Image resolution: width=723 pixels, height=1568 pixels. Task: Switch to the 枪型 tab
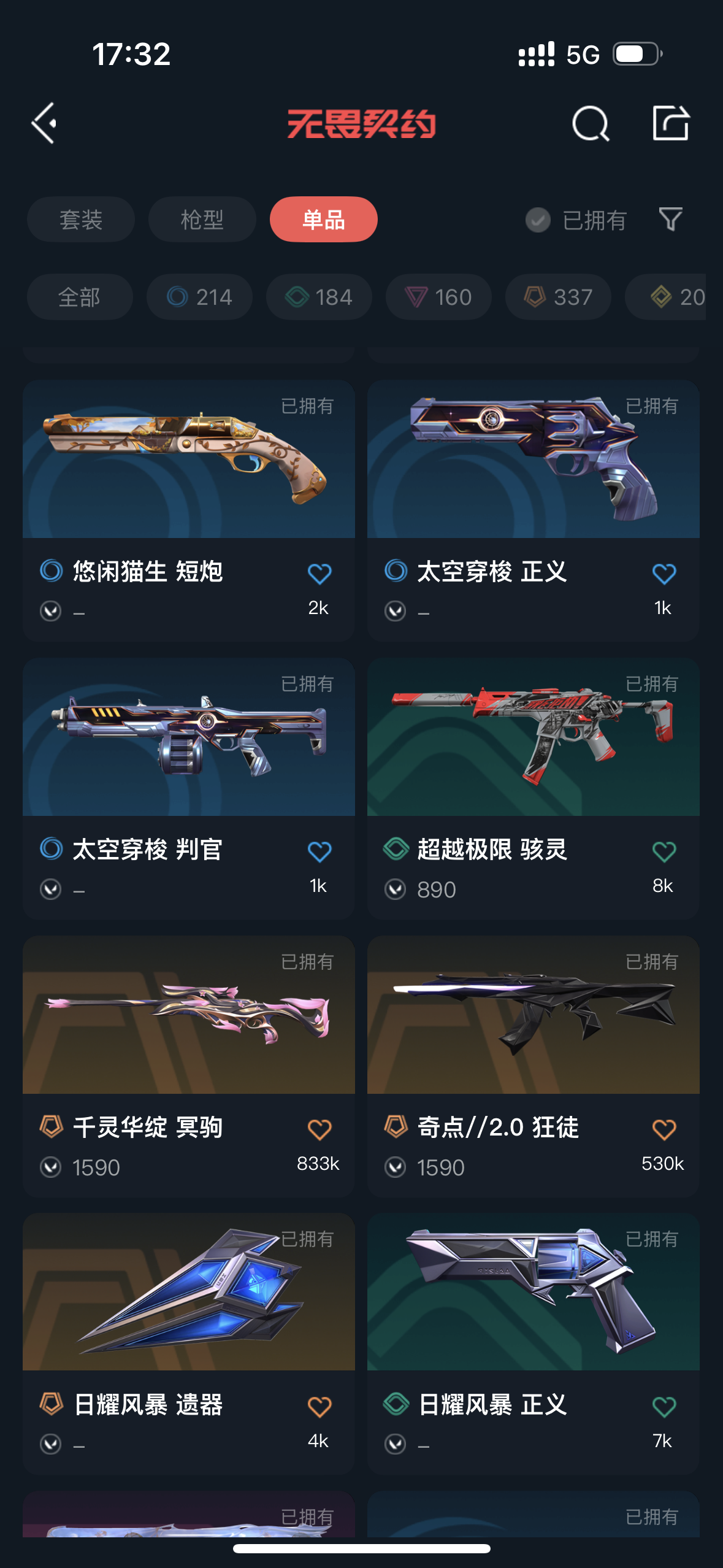coord(202,219)
